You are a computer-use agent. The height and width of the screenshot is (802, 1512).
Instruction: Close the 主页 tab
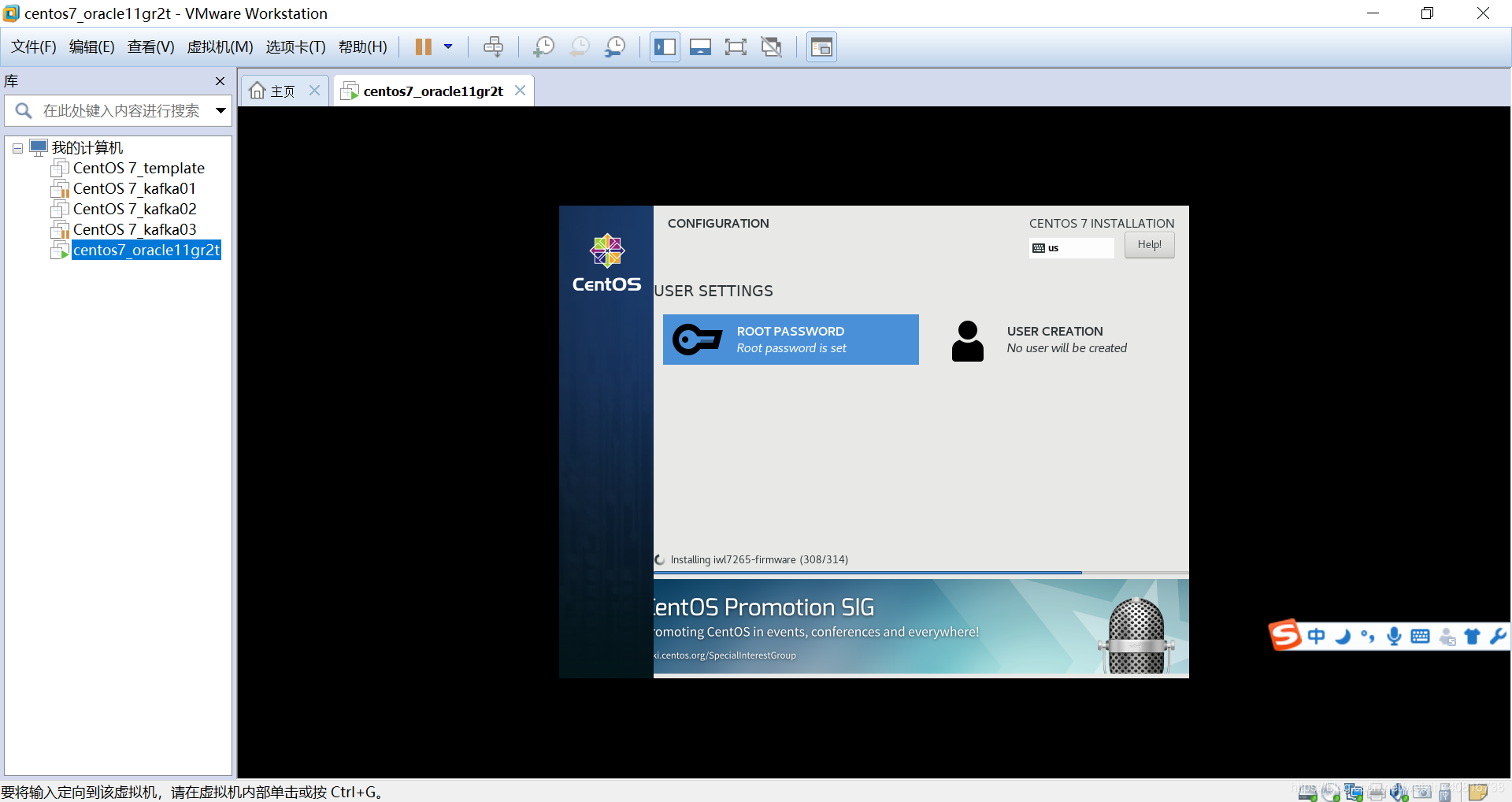314,91
